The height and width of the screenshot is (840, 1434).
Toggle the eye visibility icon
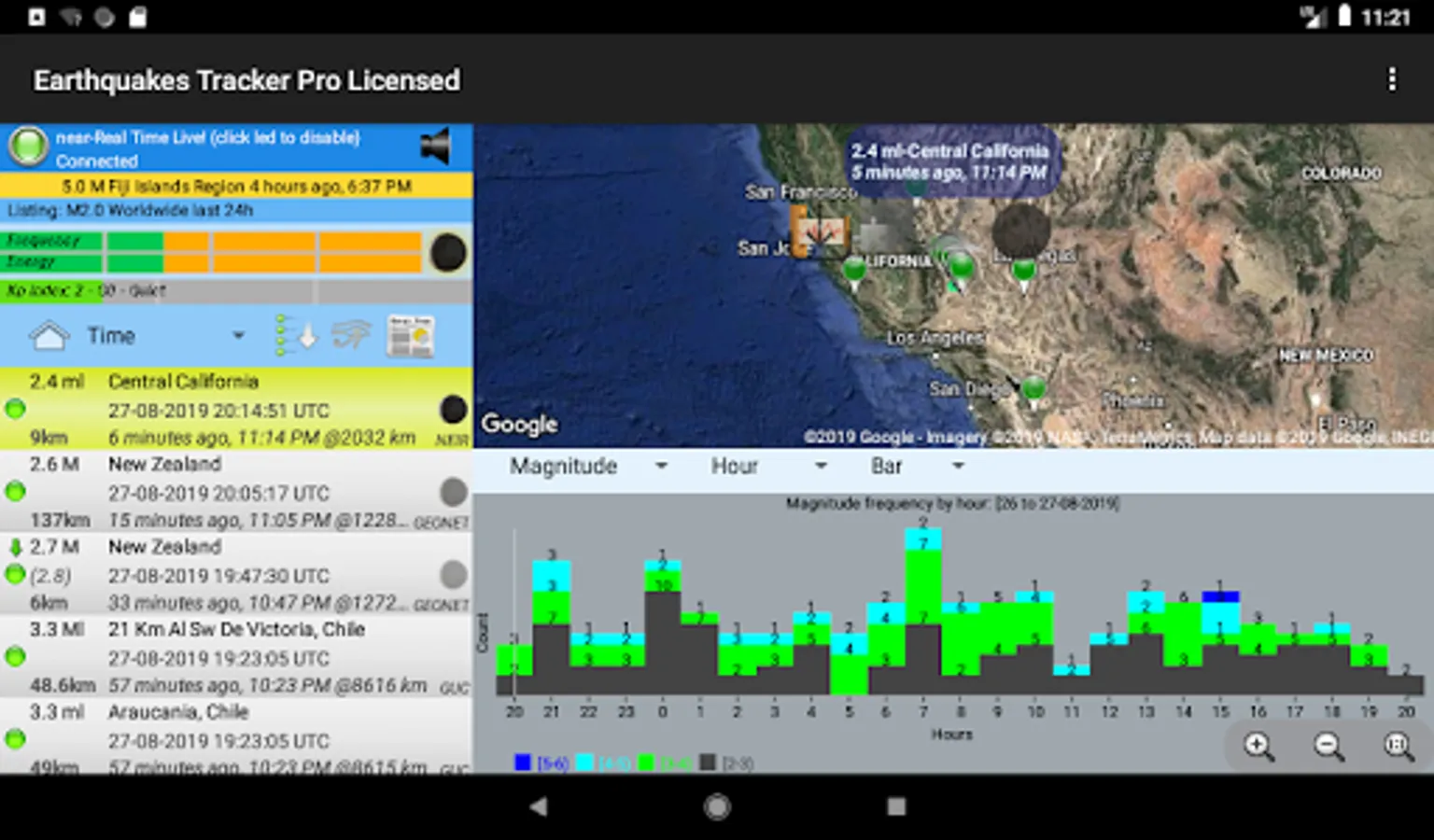[351, 335]
